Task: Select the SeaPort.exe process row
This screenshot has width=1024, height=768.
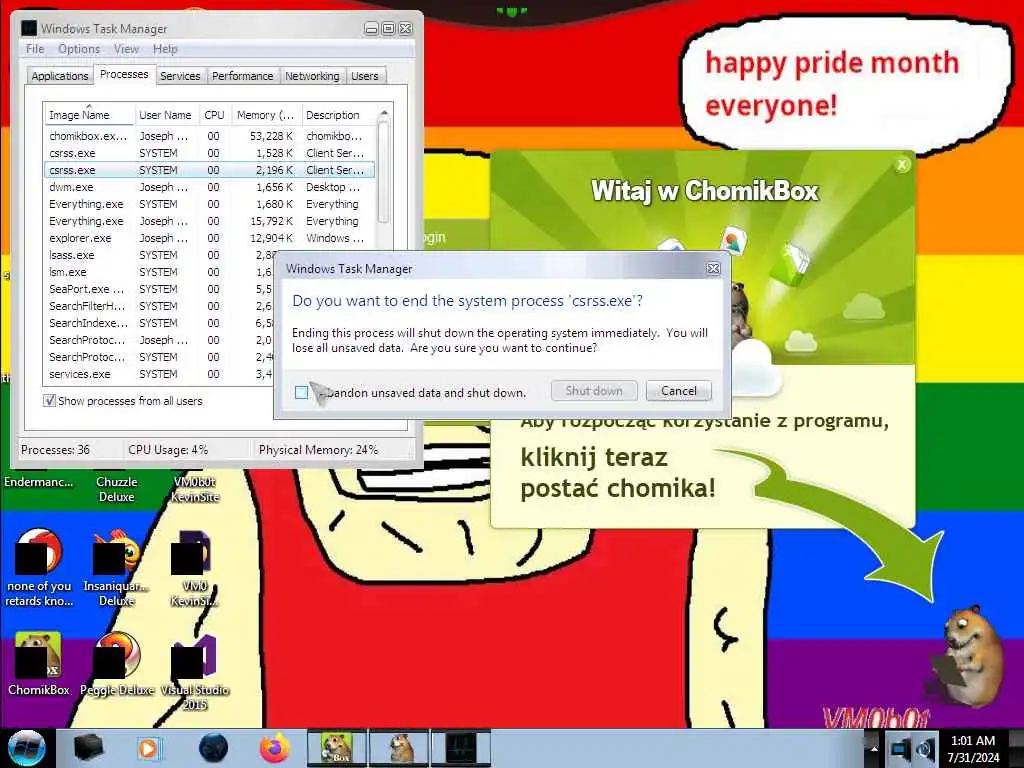Action: pyautogui.click(x=159, y=289)
